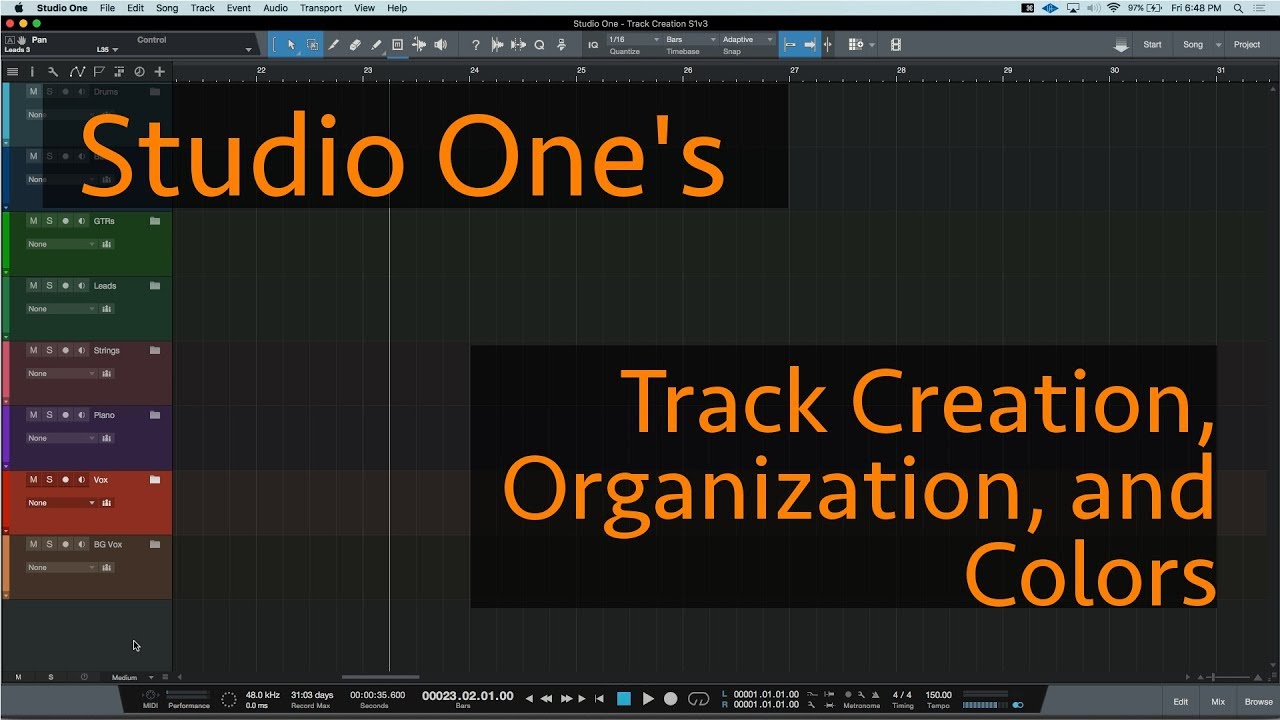Open the marker track flag icon
The width and height of the screenshot is (1280, 720).
pyautogui.click(x=98, y=72)
